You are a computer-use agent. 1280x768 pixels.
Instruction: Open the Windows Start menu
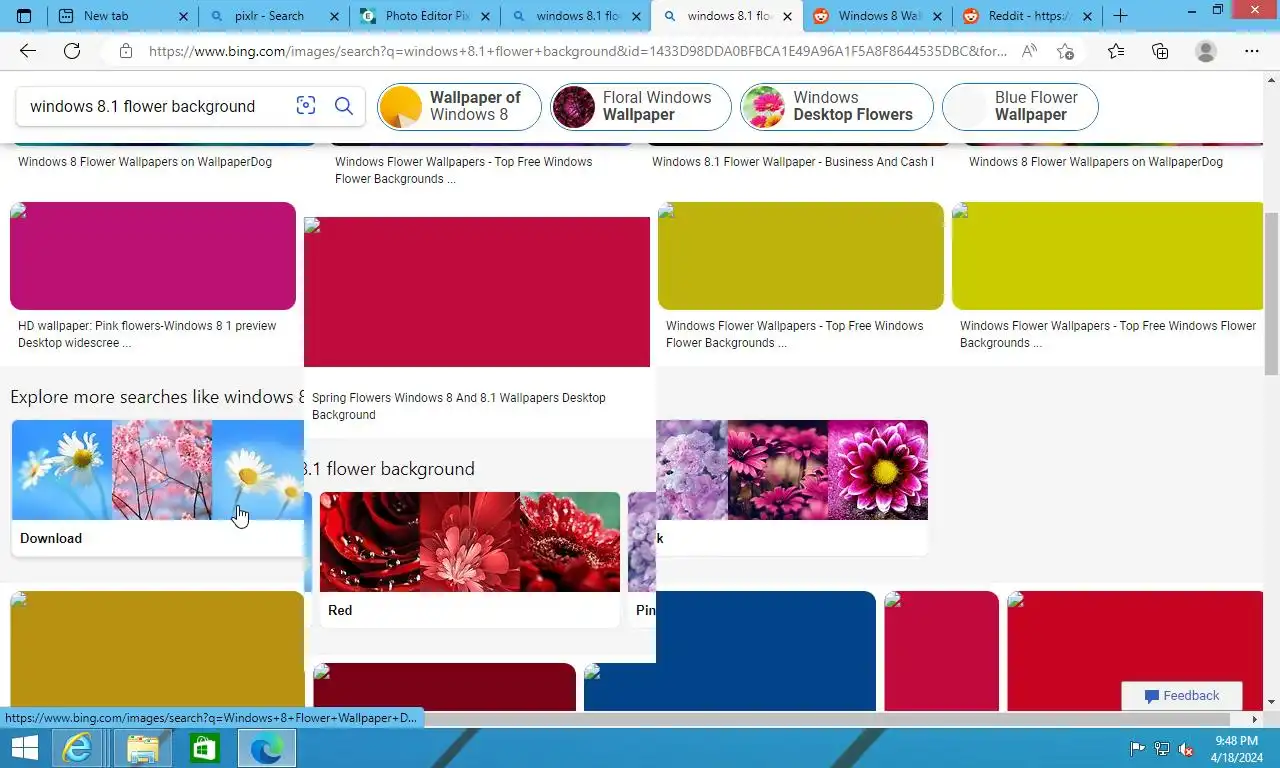[x=24, y=748]
